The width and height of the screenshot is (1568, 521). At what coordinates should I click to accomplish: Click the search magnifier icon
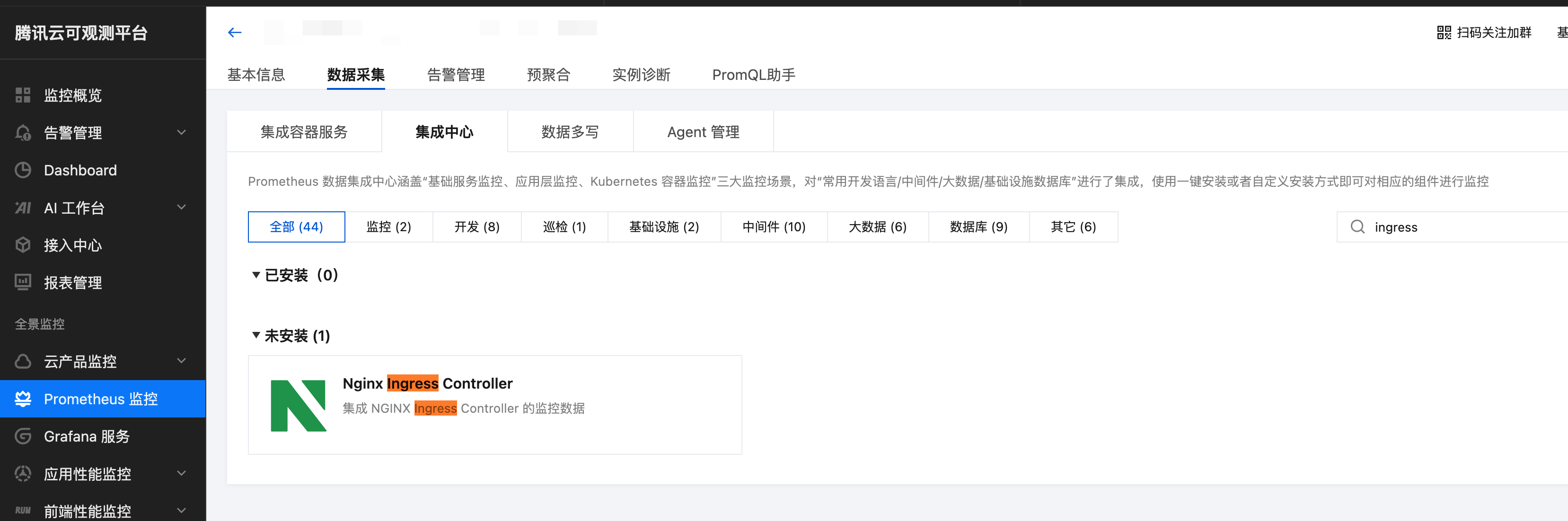[1357, 227]
